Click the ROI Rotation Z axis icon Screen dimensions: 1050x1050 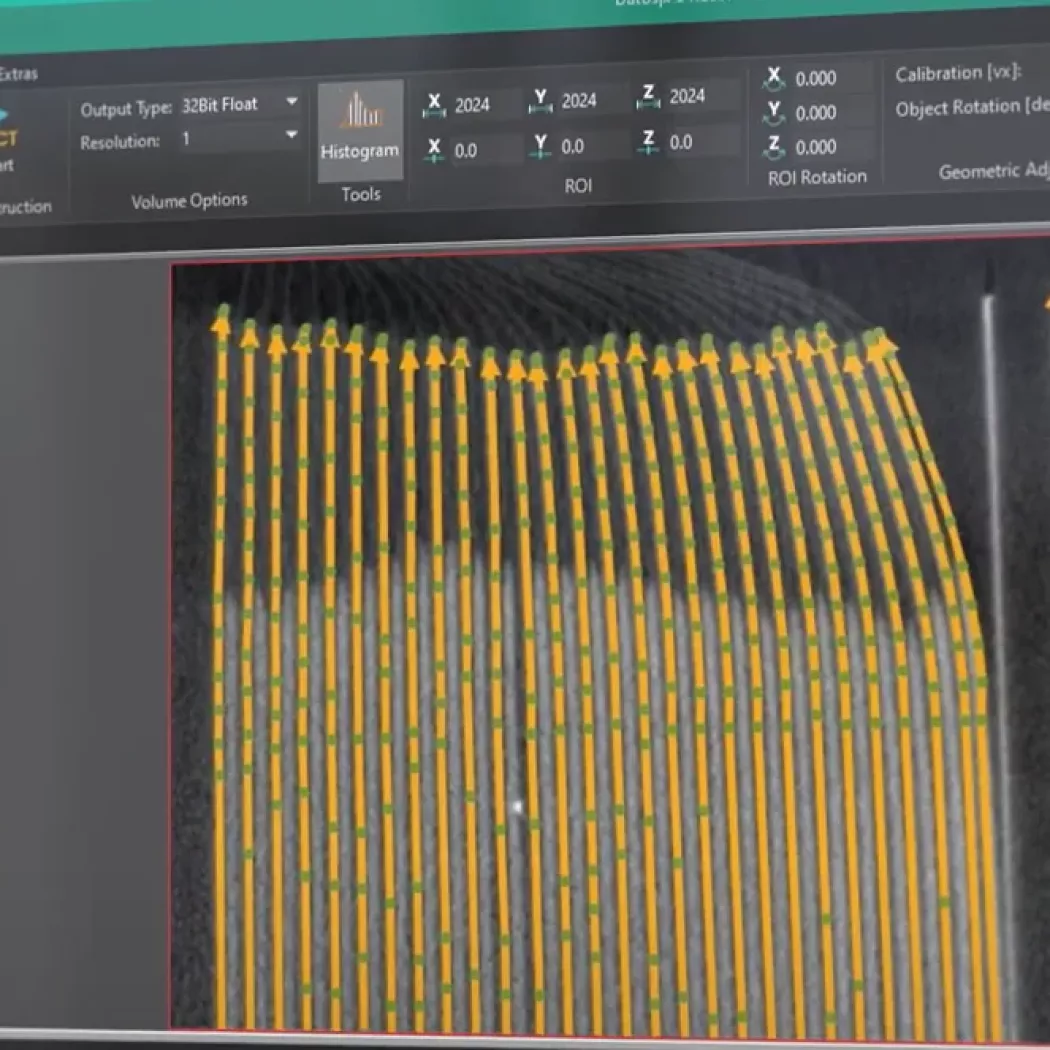point(773,147)
